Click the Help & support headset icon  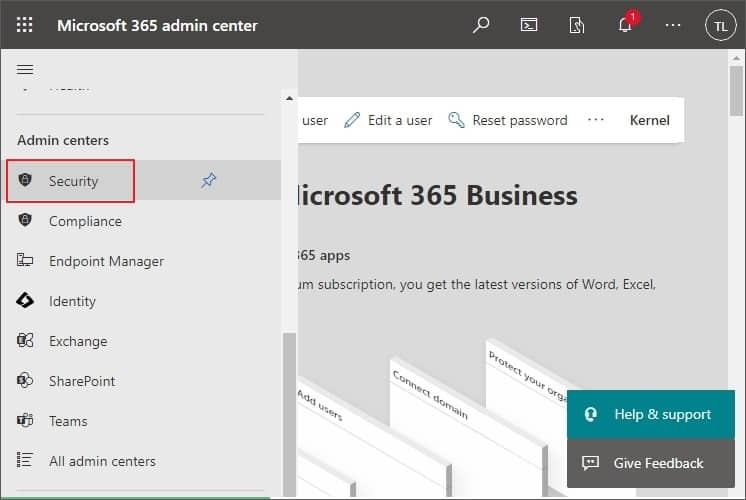[x=590, y=414]
